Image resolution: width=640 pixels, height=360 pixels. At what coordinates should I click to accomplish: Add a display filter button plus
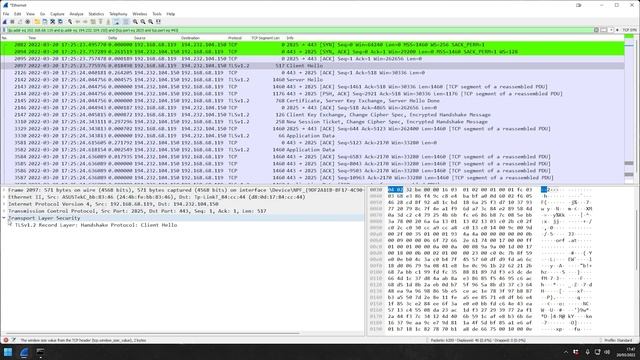click(x=617, y=30)
